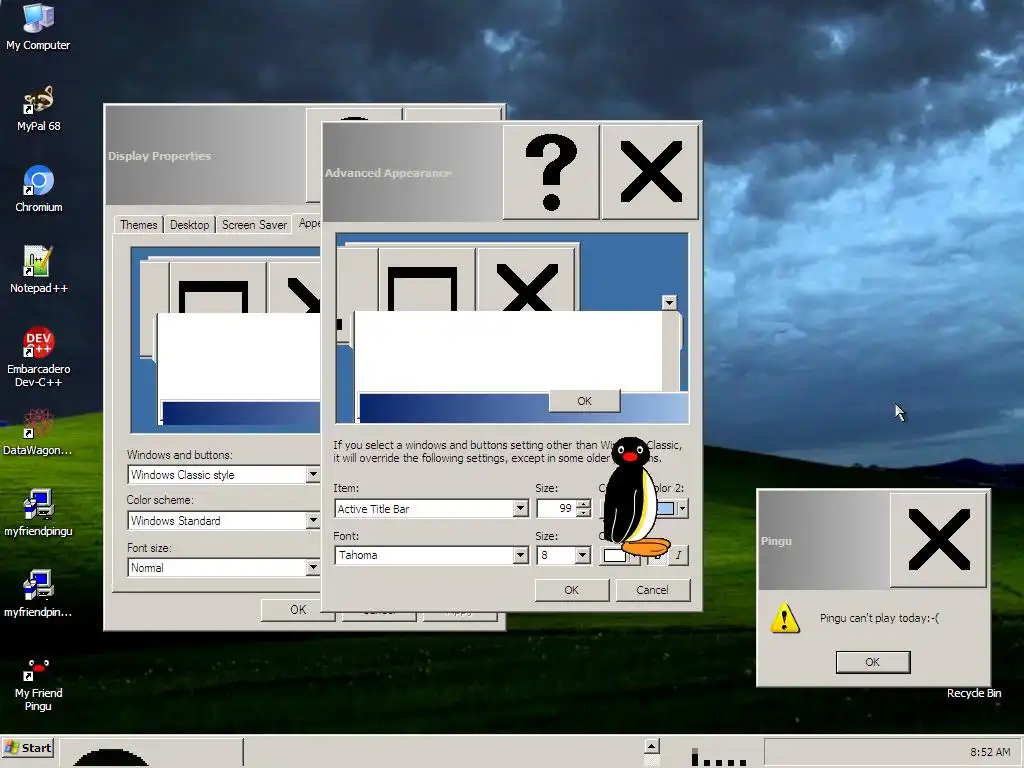Click the help question mark button in Advanced Appearance
This screenshot has width=1024, height=768.
pos(551,172)
